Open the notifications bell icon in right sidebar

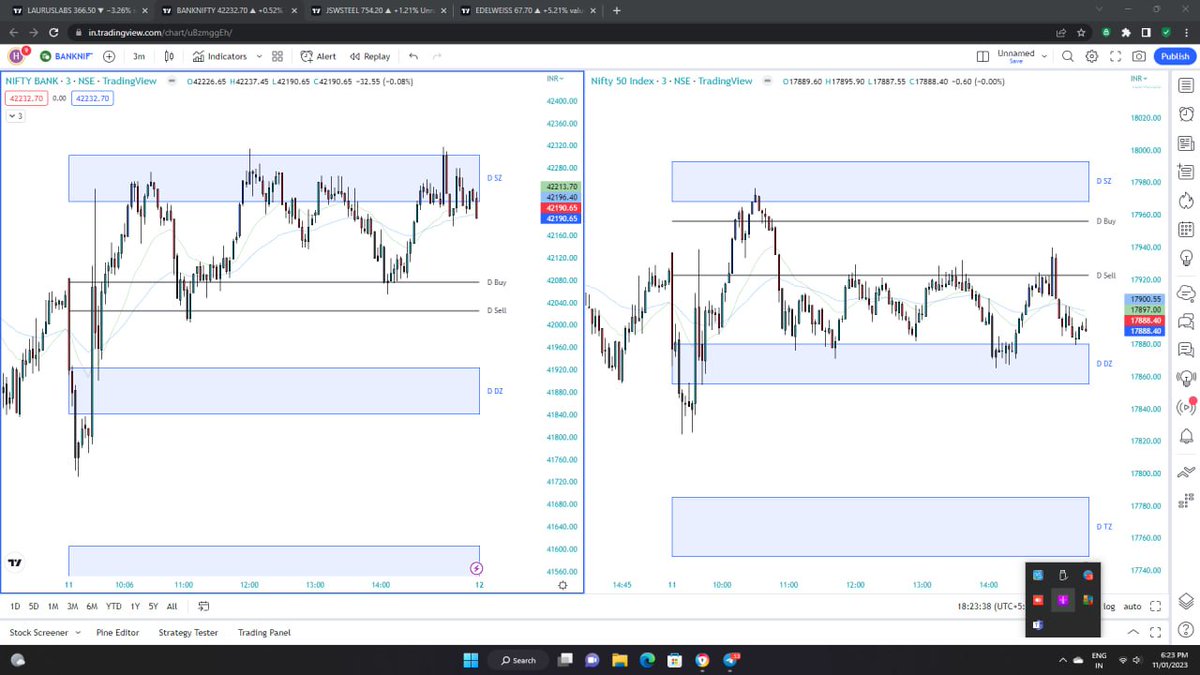coord(1185,437)
